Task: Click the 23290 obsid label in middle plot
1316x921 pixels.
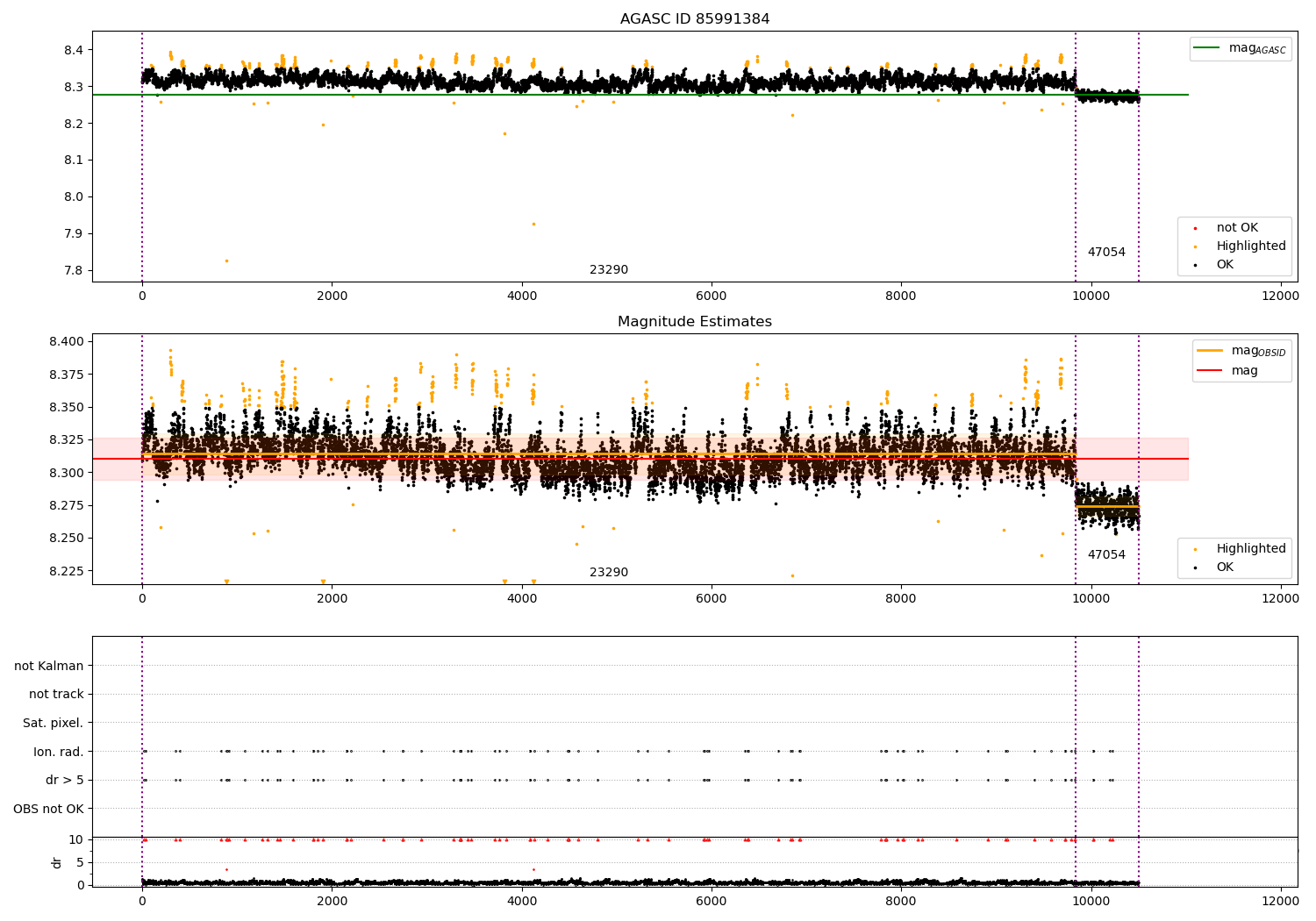Action: click(x=609, y=573)
